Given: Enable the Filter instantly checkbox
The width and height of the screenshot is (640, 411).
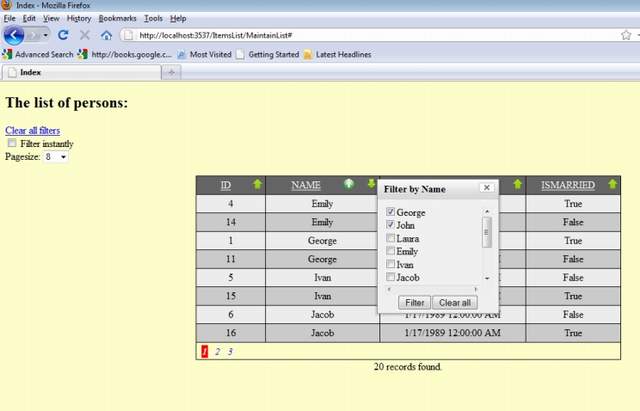Looking at the screenshot, I should pyautogui.click(x=13, y=144).
